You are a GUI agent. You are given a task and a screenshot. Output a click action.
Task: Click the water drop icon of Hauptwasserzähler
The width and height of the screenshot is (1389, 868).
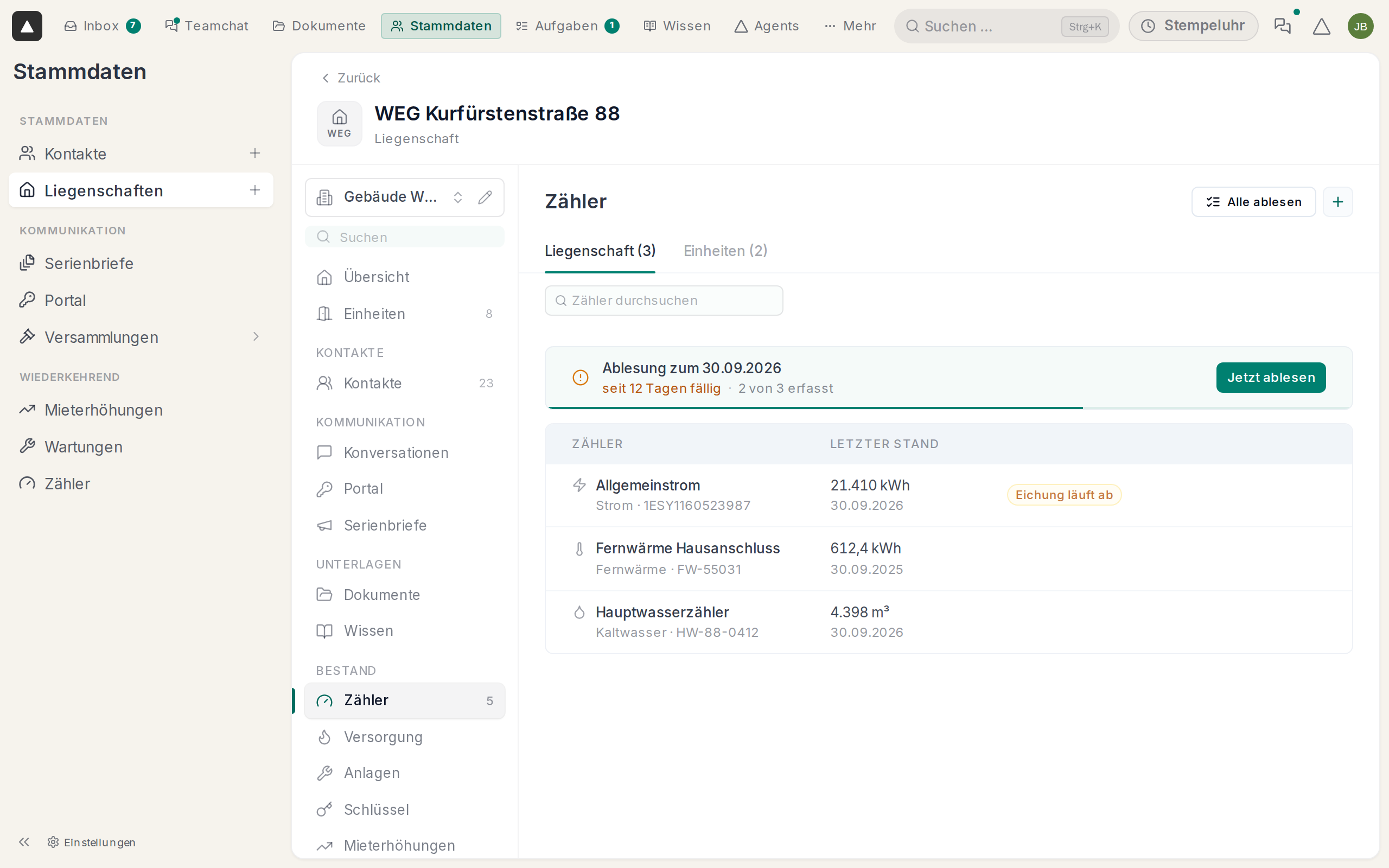(579, 612)
